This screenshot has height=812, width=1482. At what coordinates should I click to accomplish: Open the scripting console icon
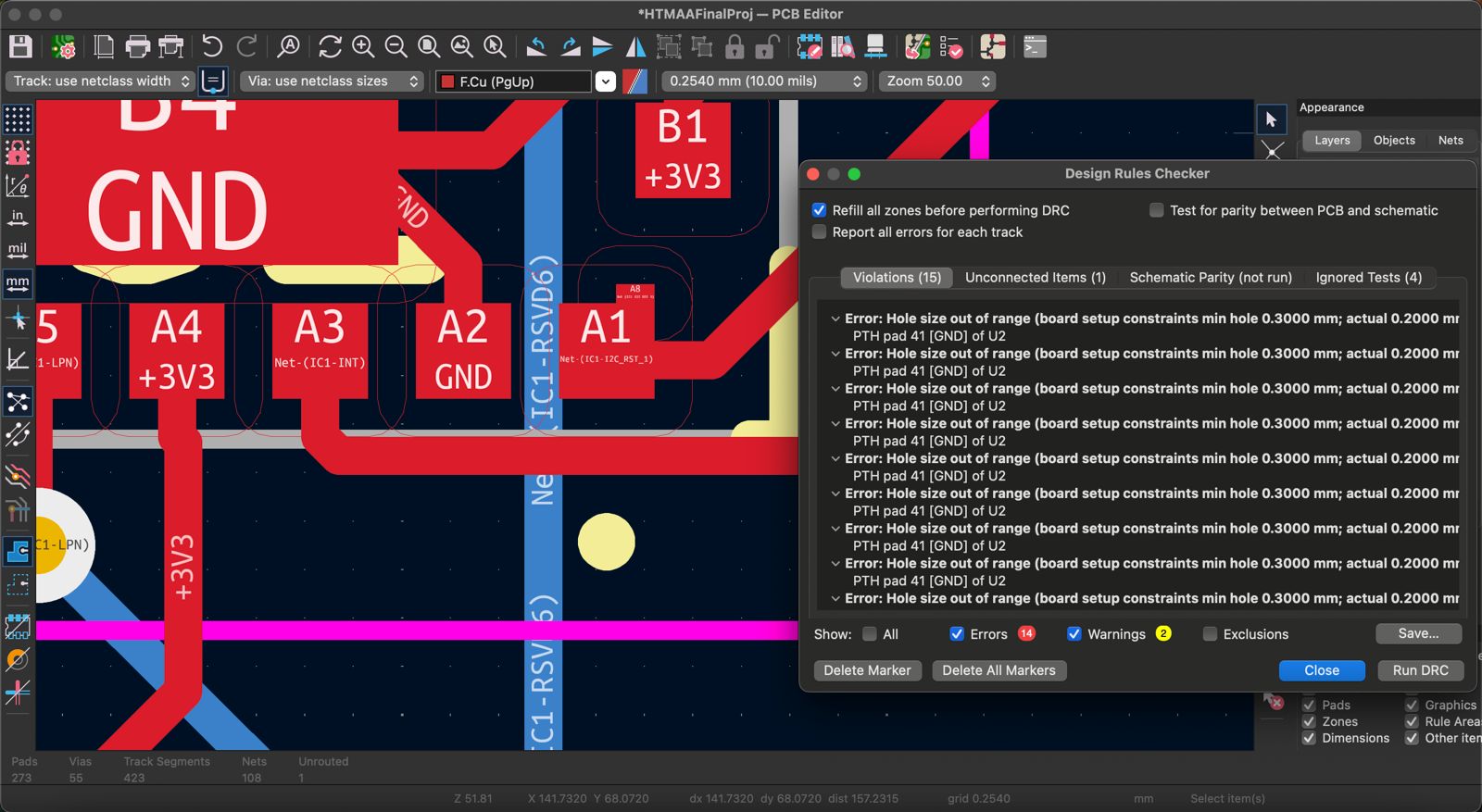(x=1035, y=46)
